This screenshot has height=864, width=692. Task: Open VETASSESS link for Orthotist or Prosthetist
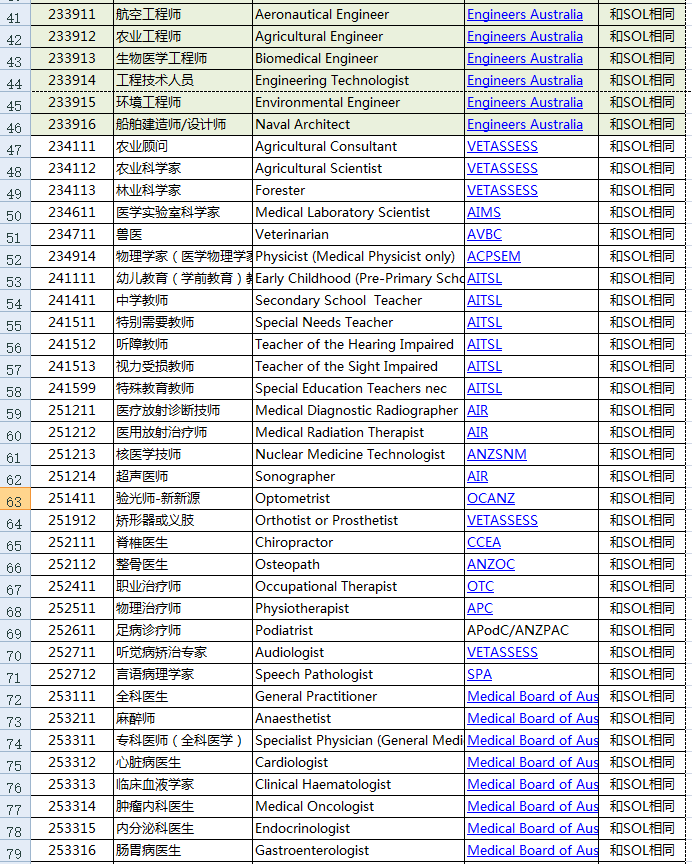pyautogui.click(x=502, y=521)
